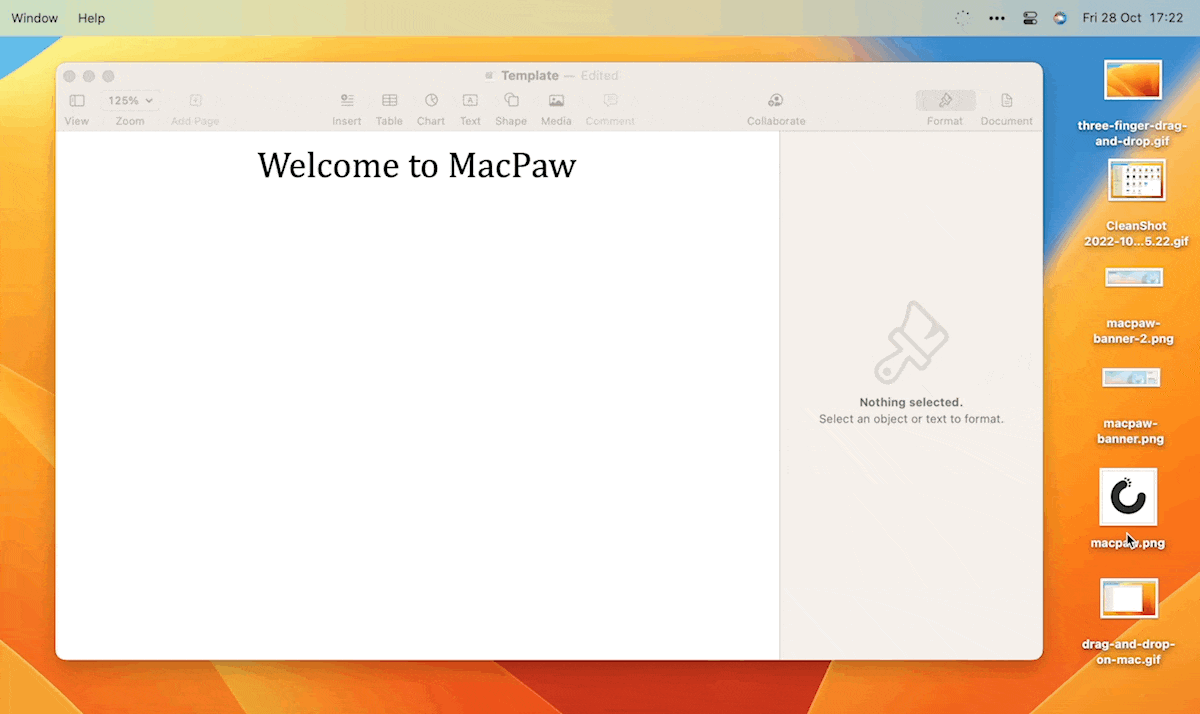
Task: Open the Help menu
Action: click(91, 18)
